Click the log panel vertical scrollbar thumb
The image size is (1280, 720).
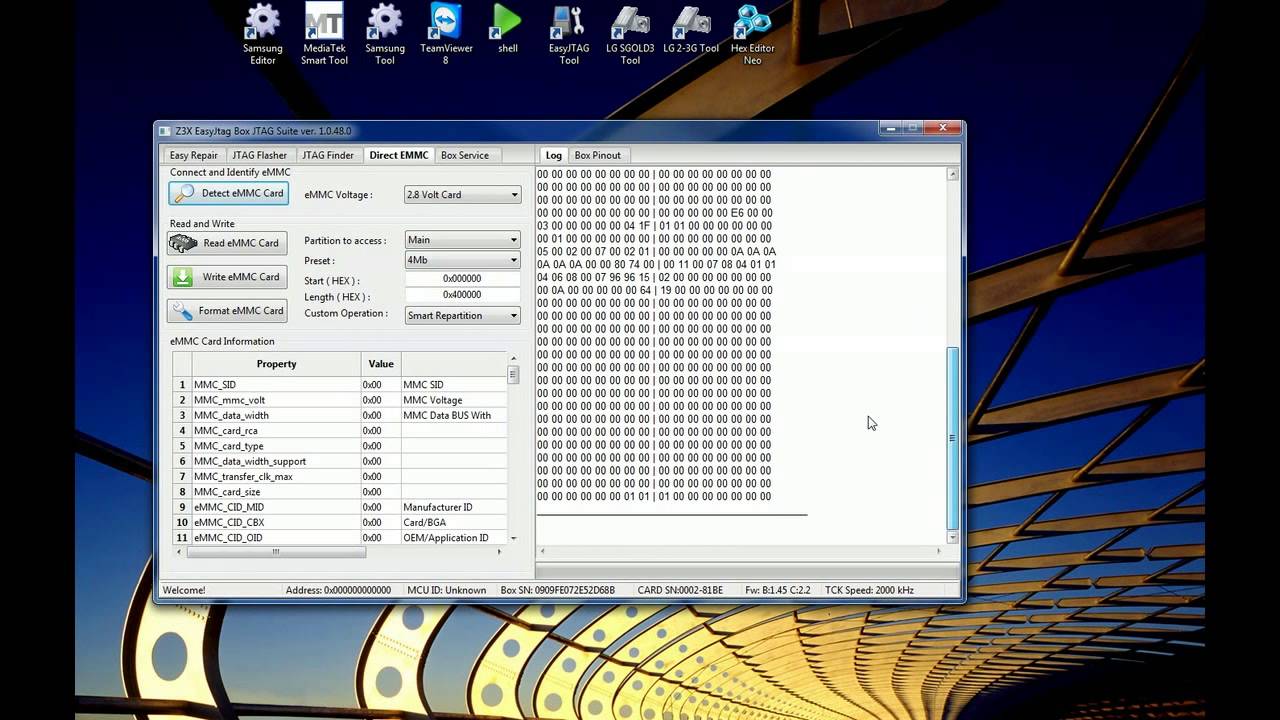[952, 438]
